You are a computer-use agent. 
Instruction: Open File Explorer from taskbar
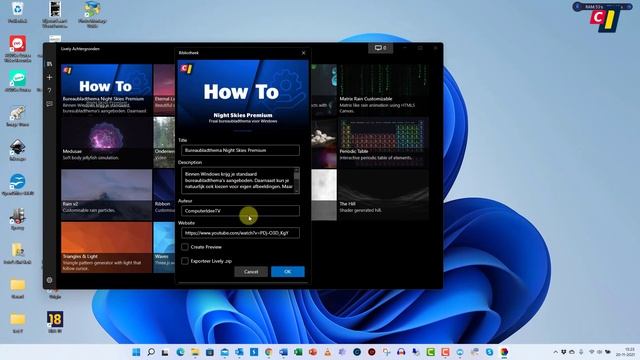click(x=195, y=352)
